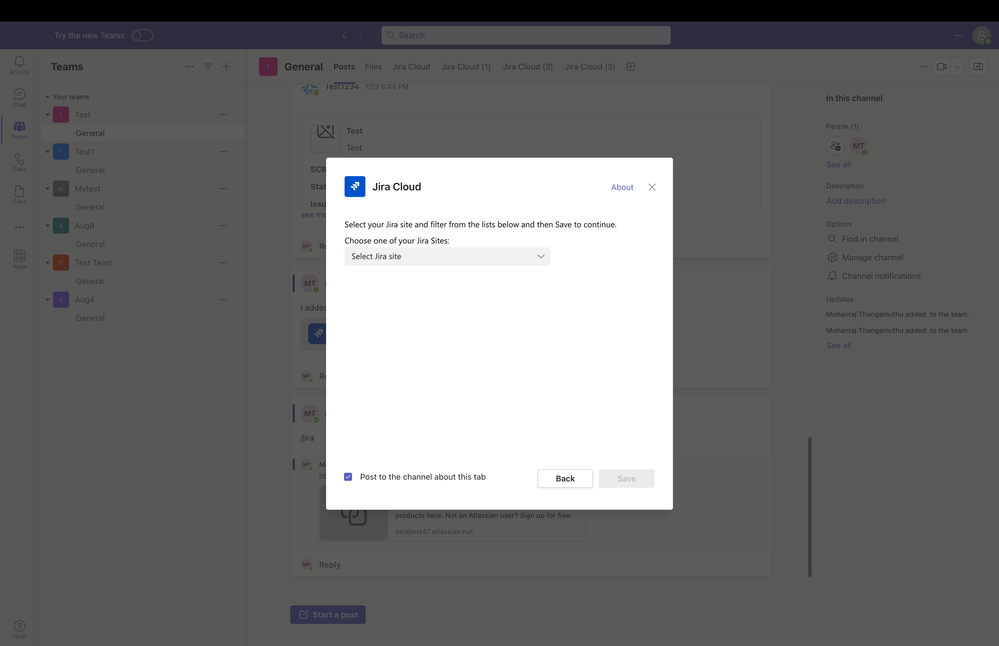Viewport: 999px width, 646px height.
Task: Collapse the Aug8 team tree
Action: pos(47,226)
